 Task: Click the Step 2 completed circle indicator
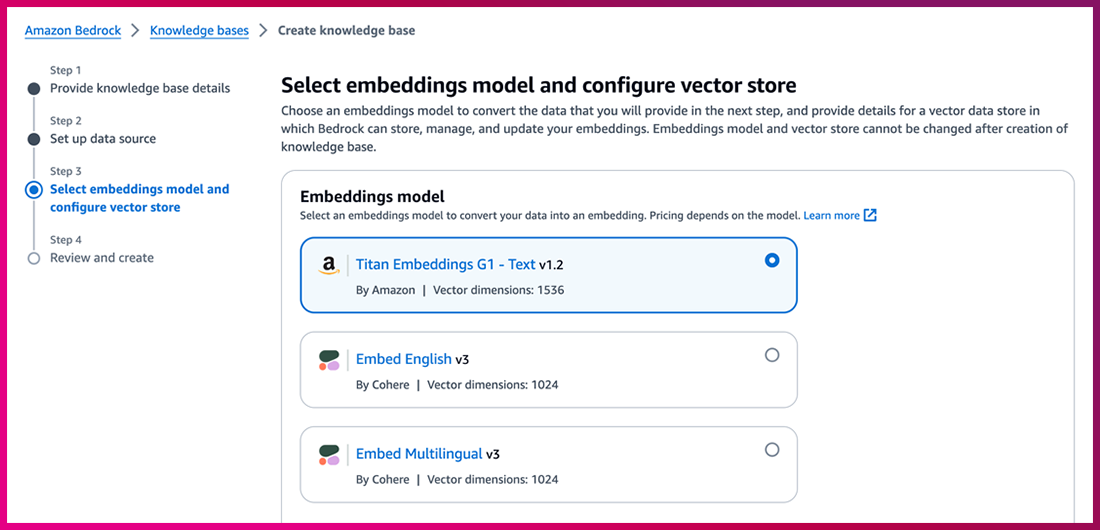pos(34,139)
